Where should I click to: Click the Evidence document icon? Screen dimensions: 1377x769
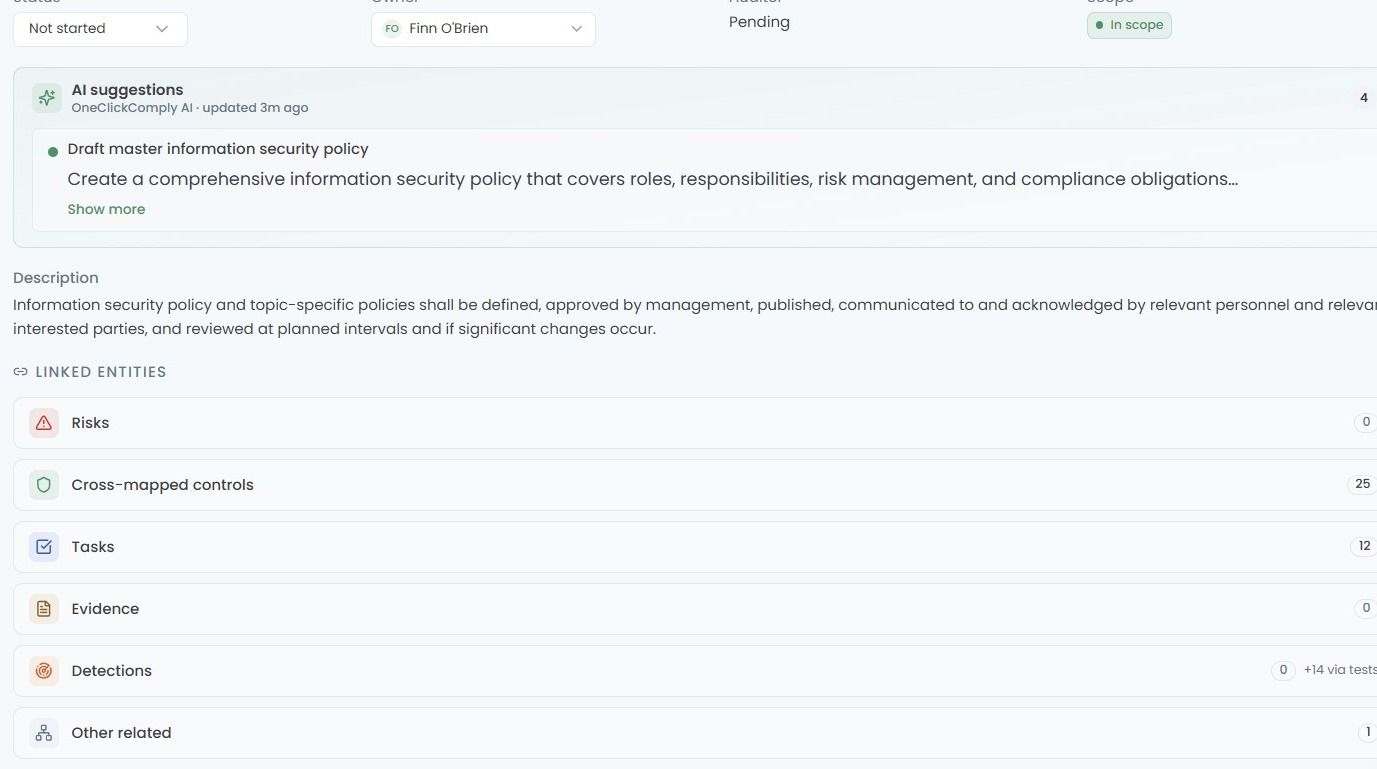(44, 609)
